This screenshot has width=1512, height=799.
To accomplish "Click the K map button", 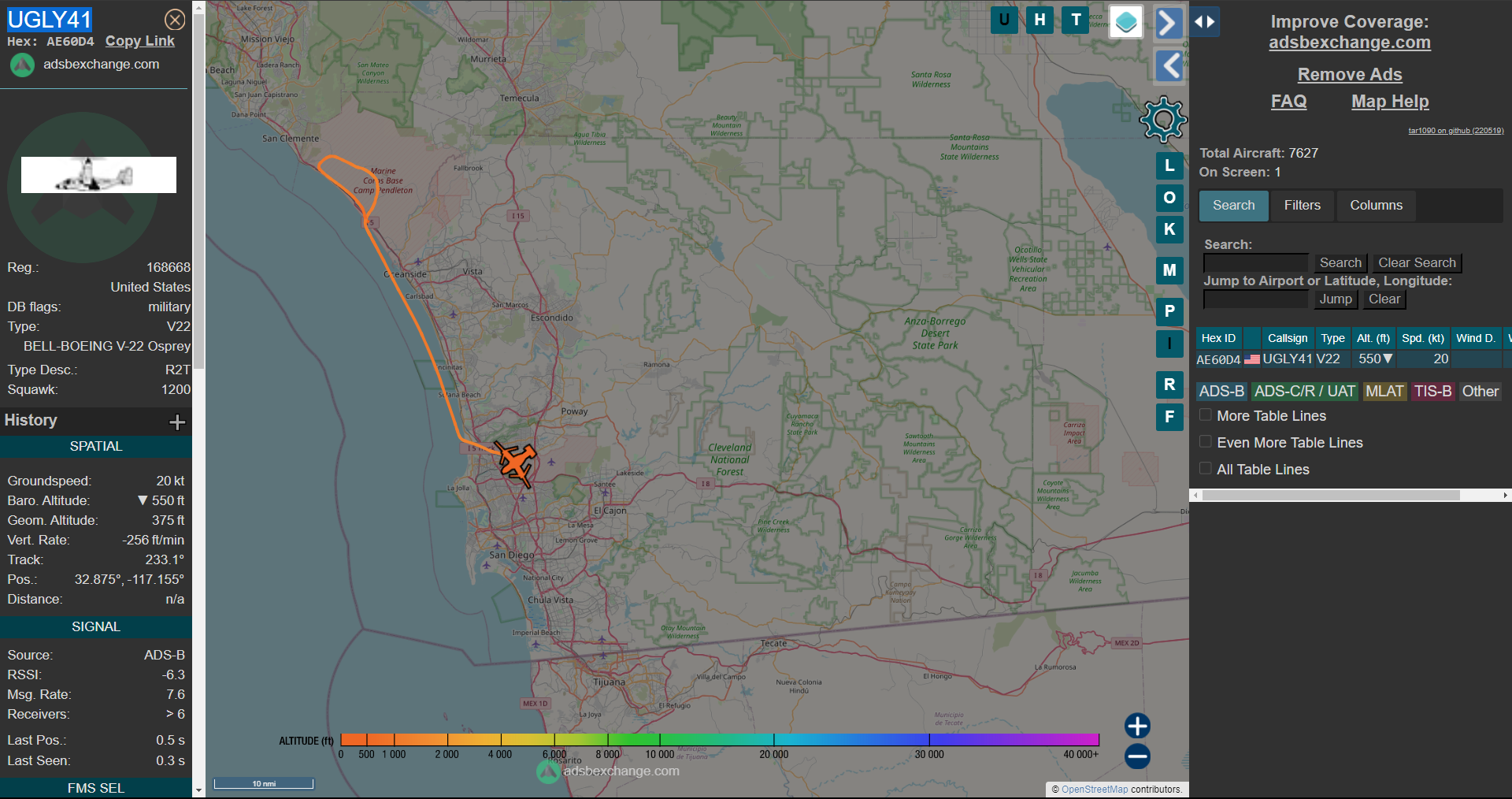I will click(x=1169, y=229).
